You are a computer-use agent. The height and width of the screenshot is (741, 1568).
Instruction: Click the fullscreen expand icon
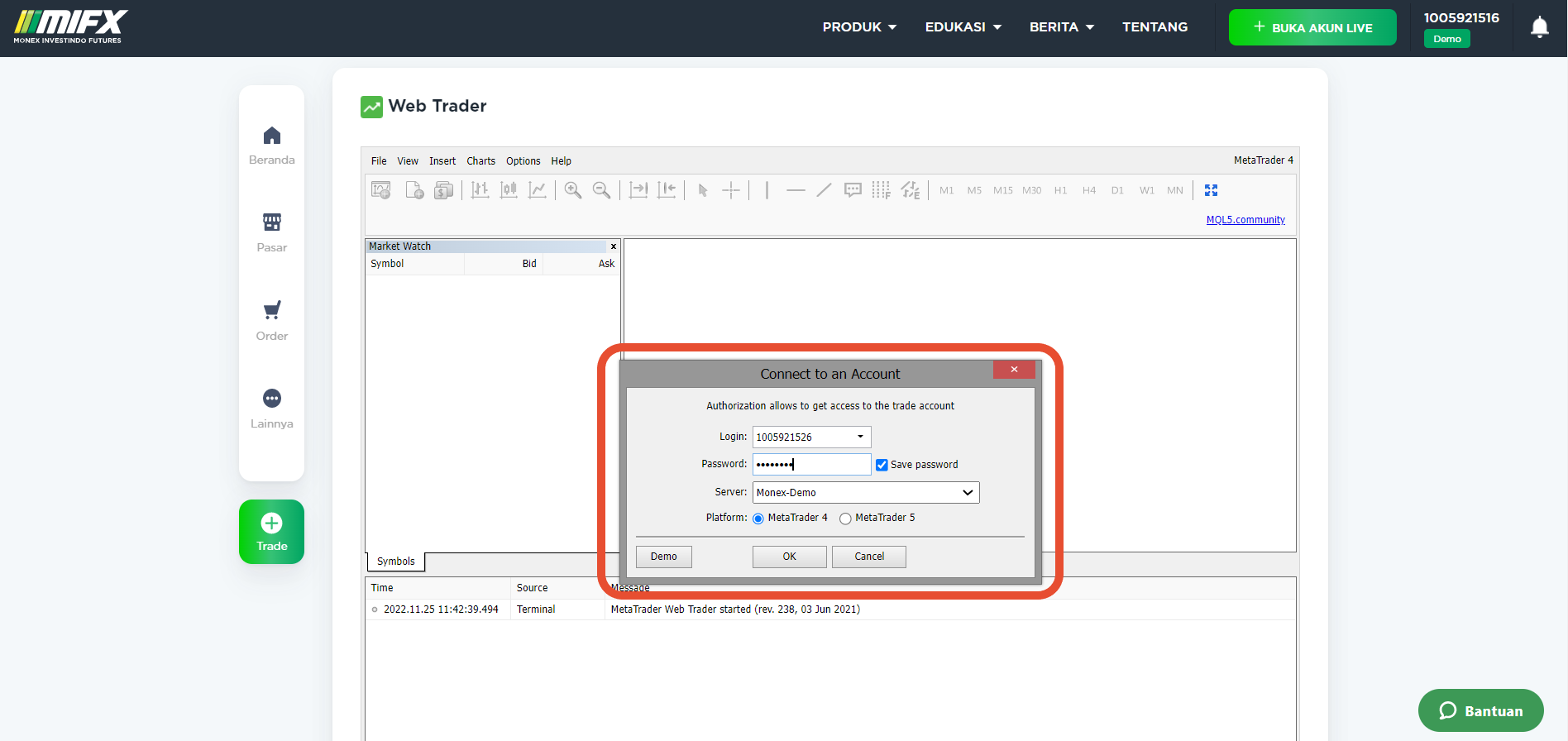[x=1211, y=190]
